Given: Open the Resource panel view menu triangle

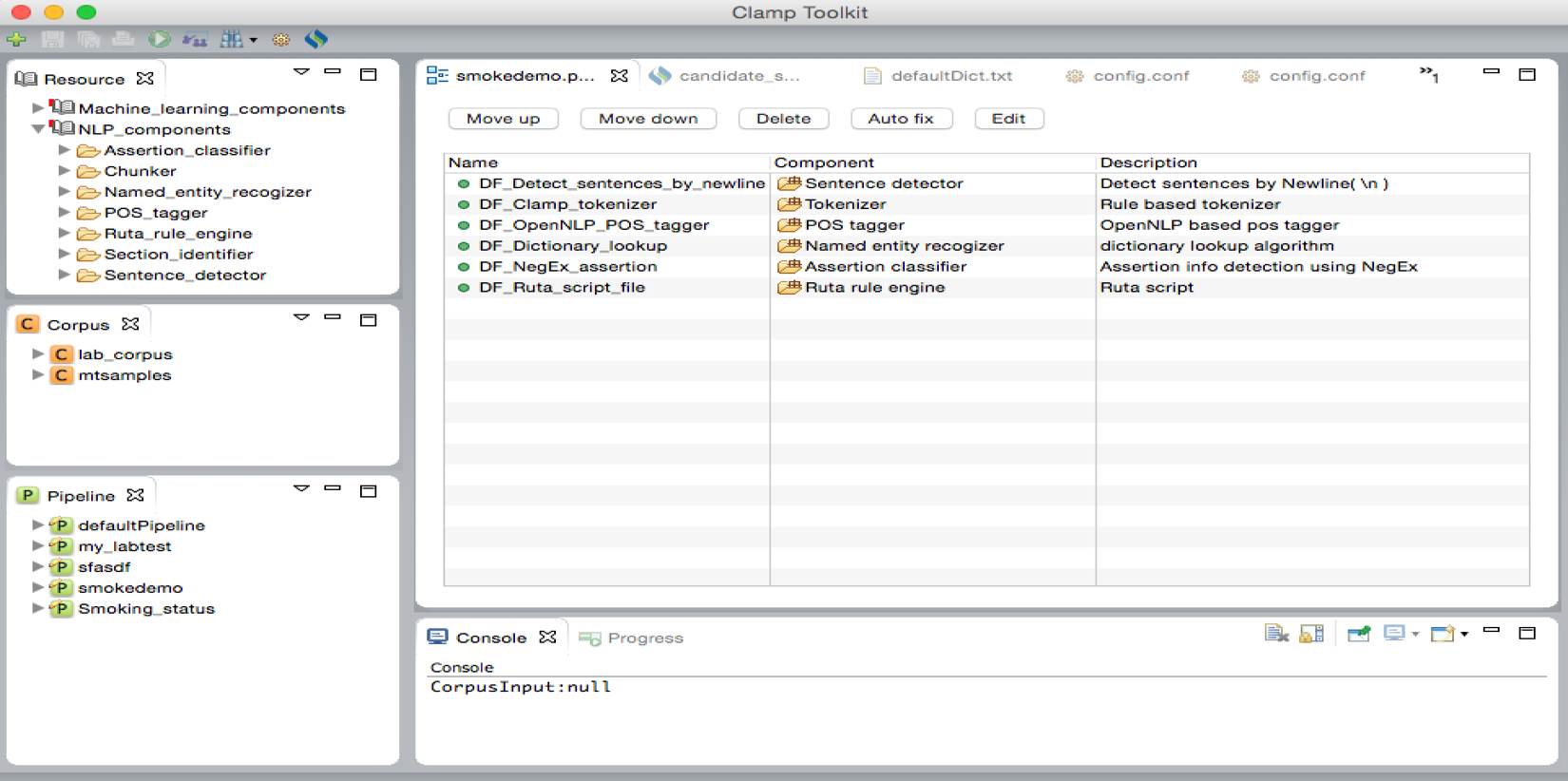Looking at the screenshot, I should [x=301, y=72].
